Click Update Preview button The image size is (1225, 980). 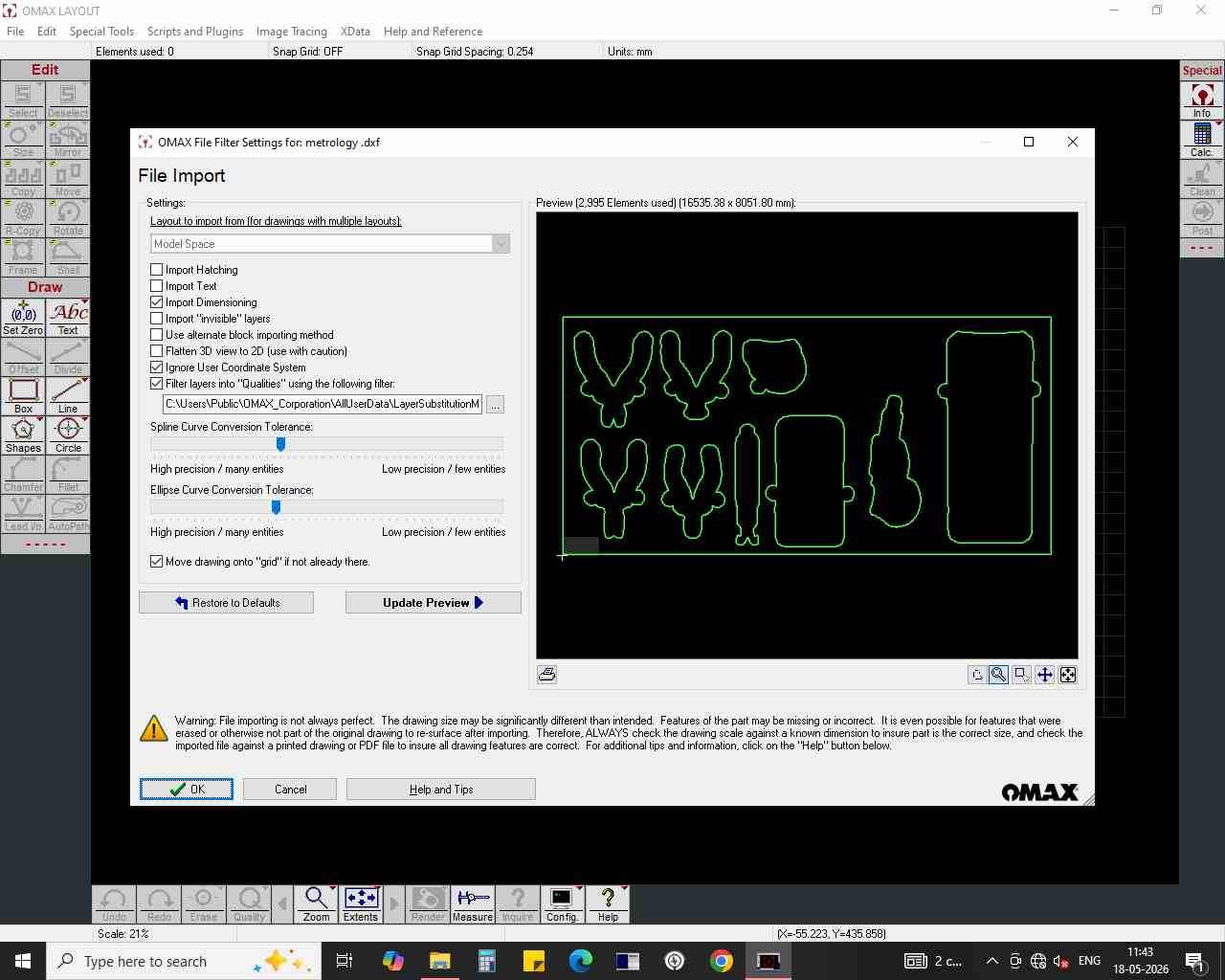point(433,603)
